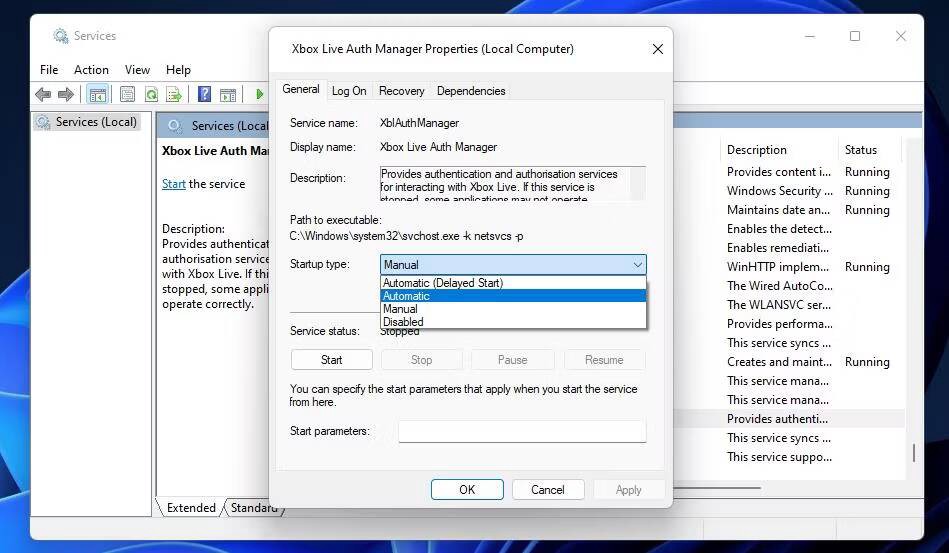Click the Export List toolbar icon
The image size is (949, 553).
pyautogui.click(x=174, y=94)
